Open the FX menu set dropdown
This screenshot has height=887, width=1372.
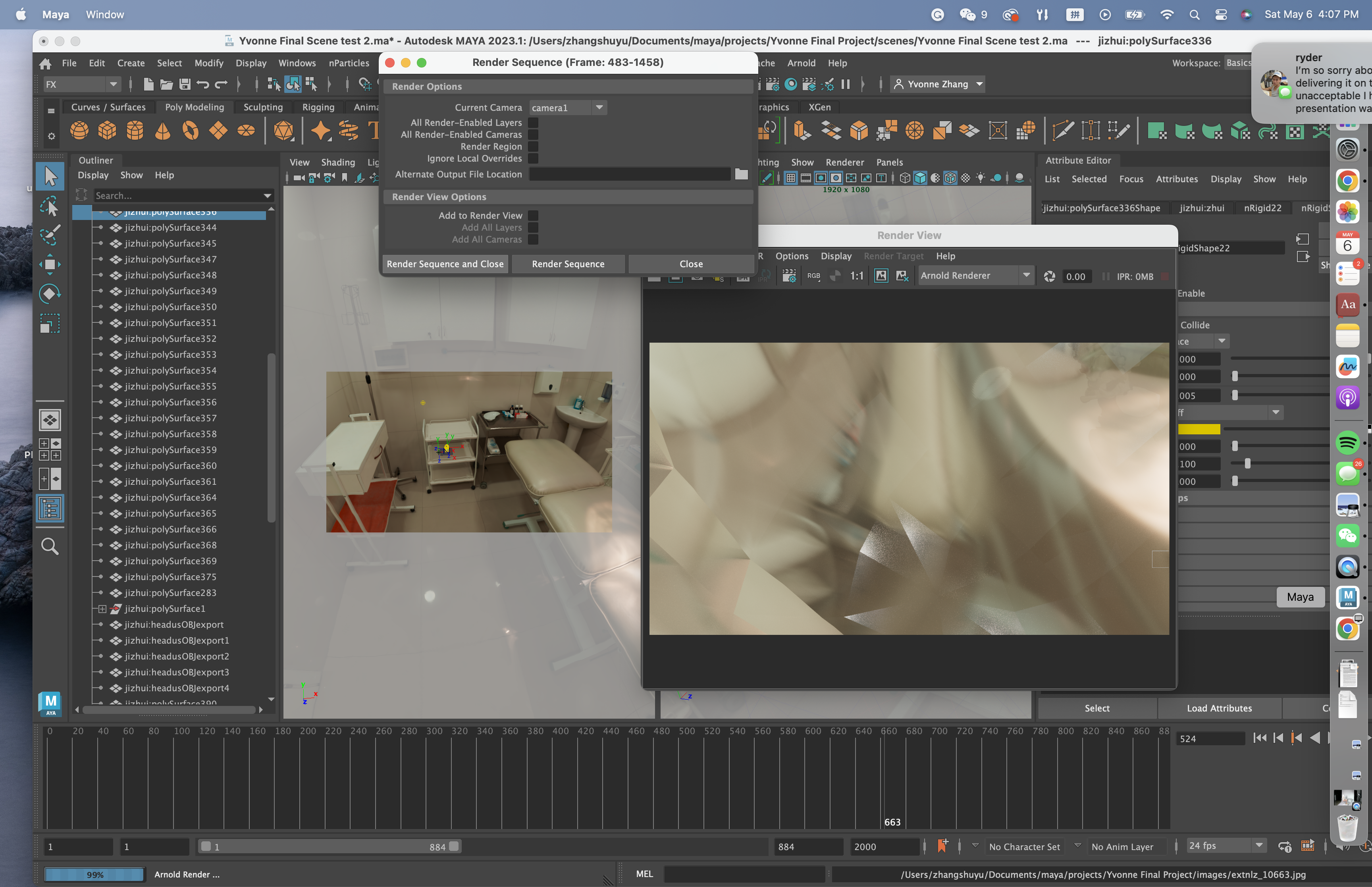click(82, 84)
